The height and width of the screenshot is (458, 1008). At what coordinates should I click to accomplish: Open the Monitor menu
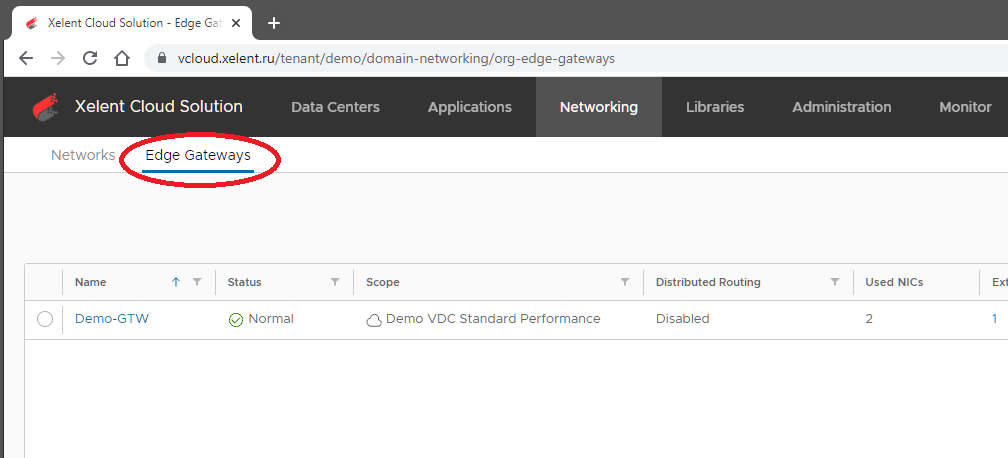[966, 107]
